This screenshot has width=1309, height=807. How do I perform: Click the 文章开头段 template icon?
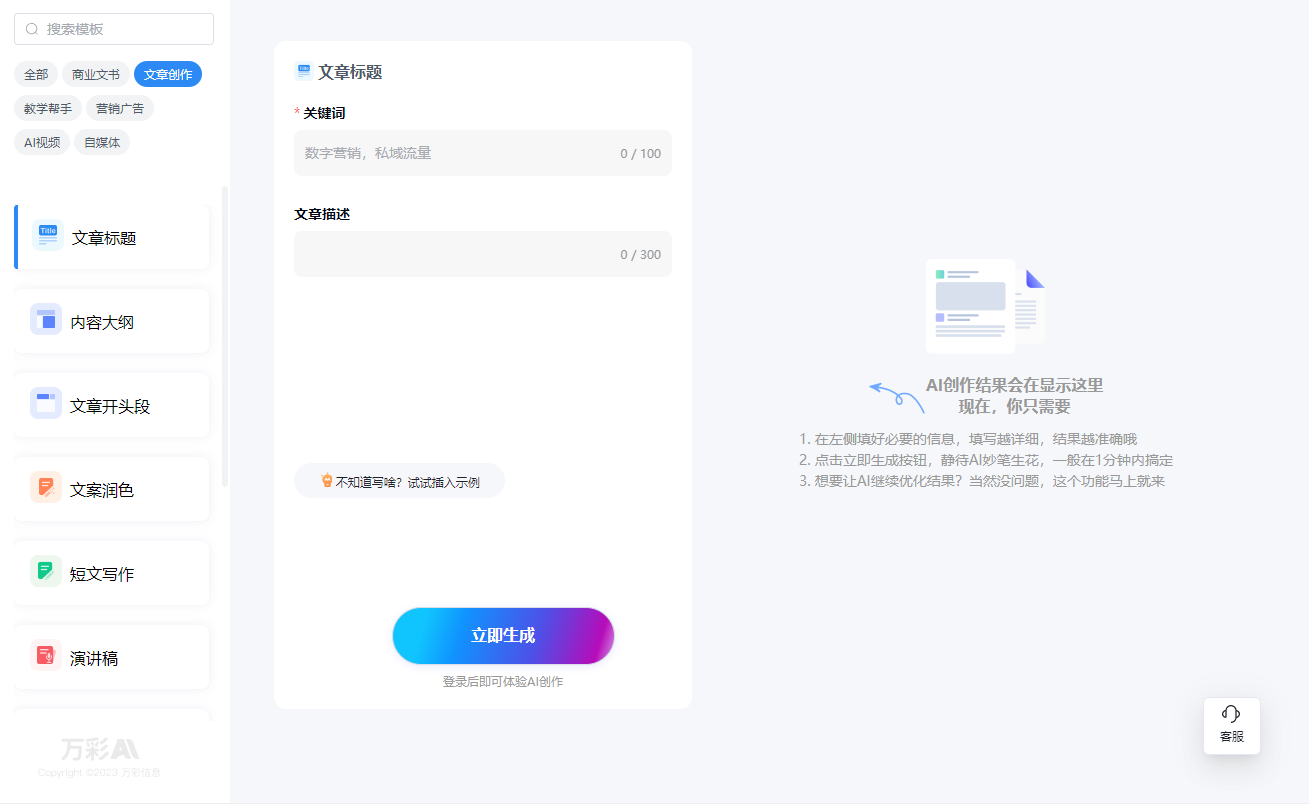pyautogui.click(x=46, y=404)
